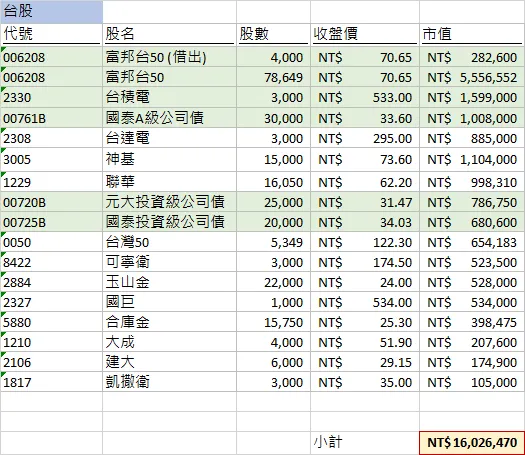Select stock code 0050
Image resolution: width=525 pixels, height=455 pixels.
pyautogui.click(x=52, y=242)
